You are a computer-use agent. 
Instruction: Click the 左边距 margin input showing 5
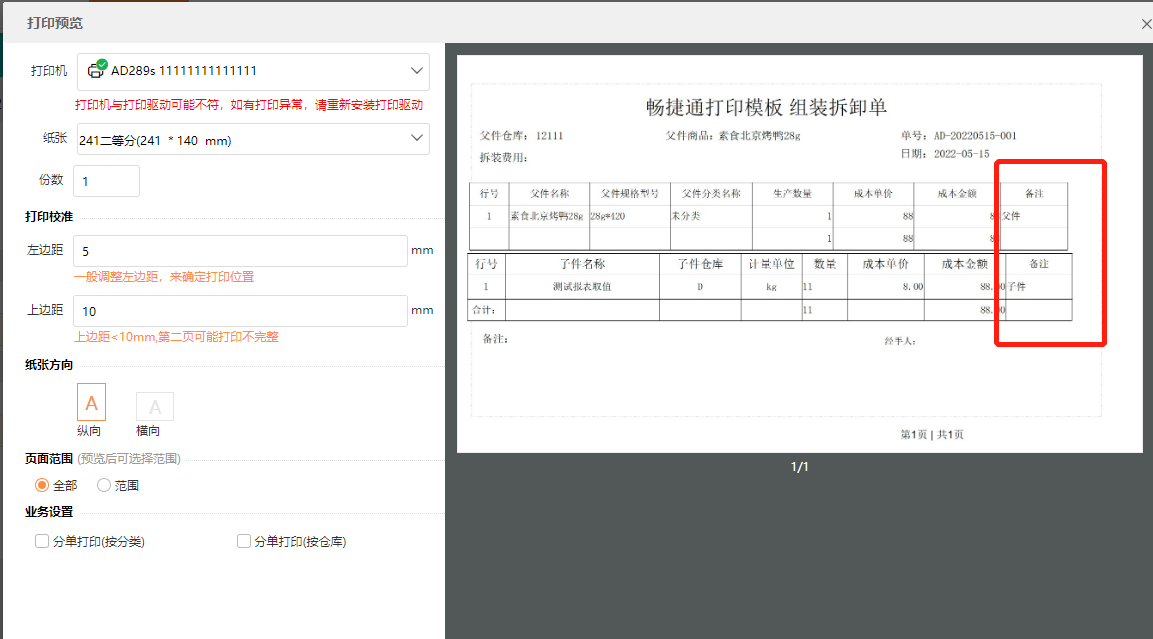tap(240, 250)
